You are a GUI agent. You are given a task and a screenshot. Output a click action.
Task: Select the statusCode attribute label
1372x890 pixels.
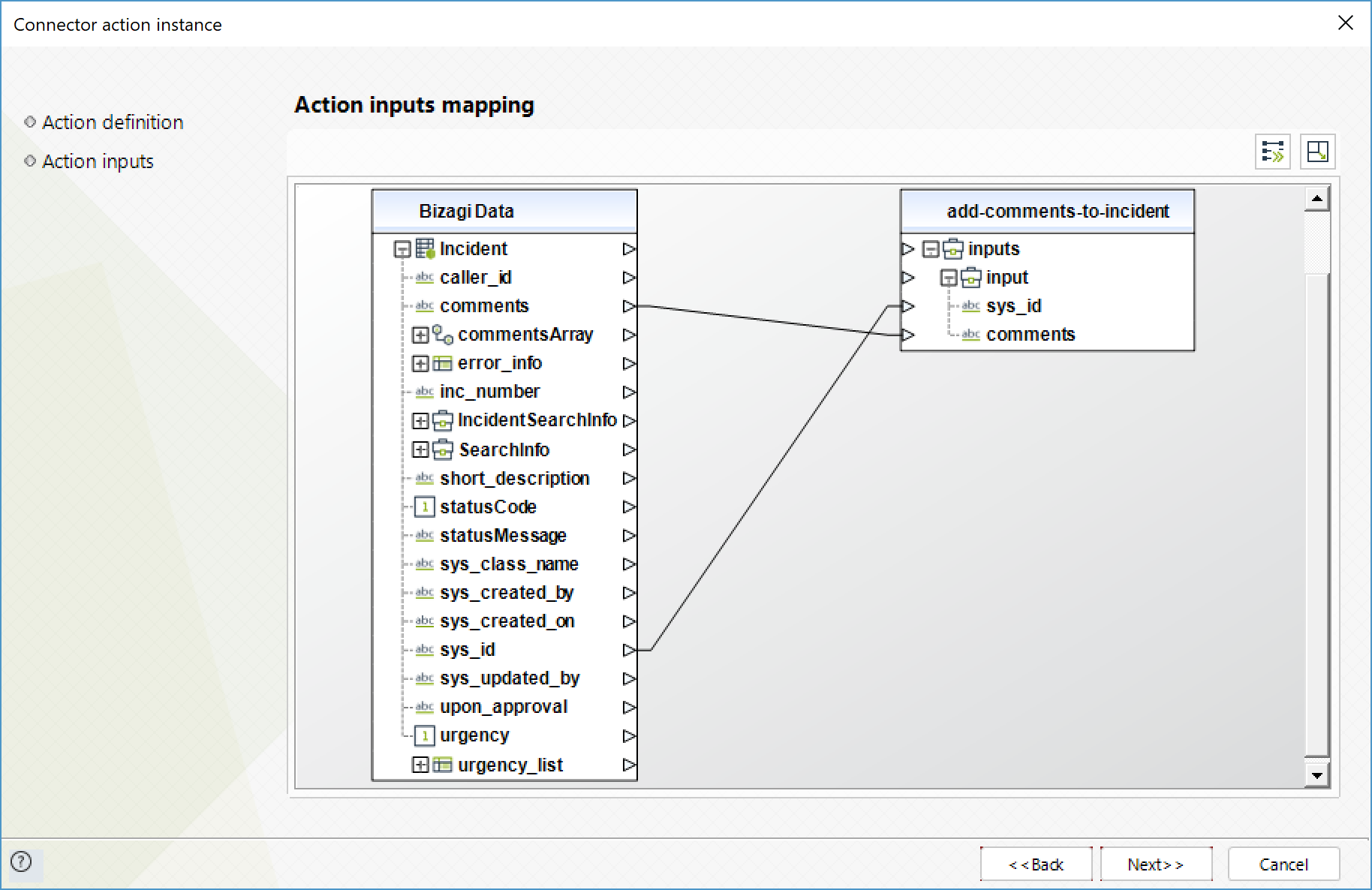coord(488,507)
